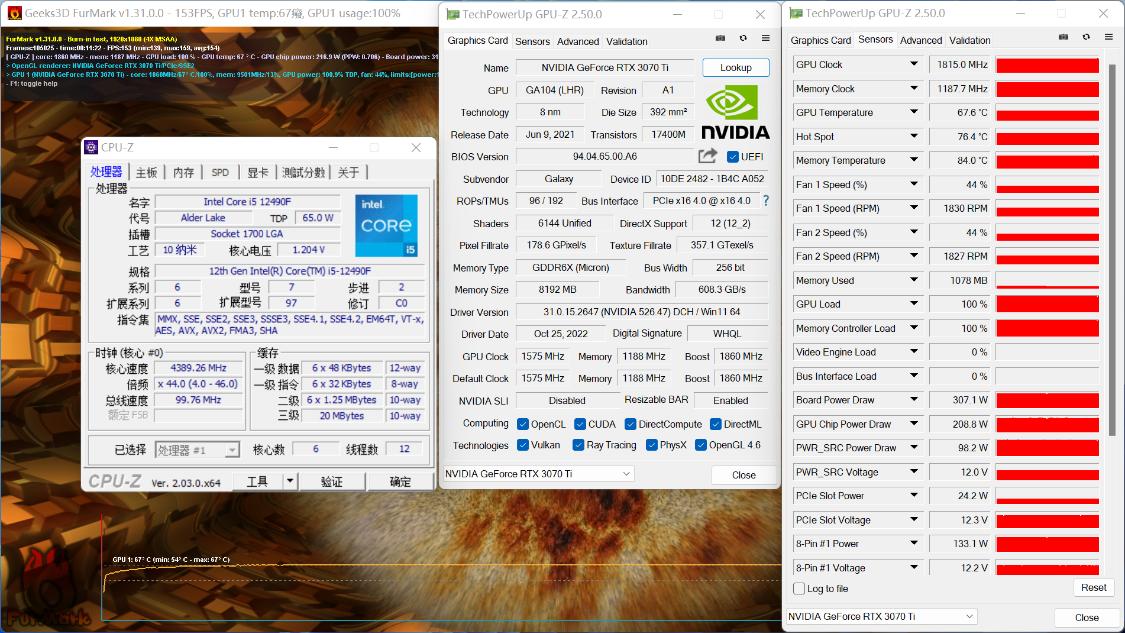
Task: Click the refresh icon in GPU-Z Sensors window
Action: (1086, 38)
